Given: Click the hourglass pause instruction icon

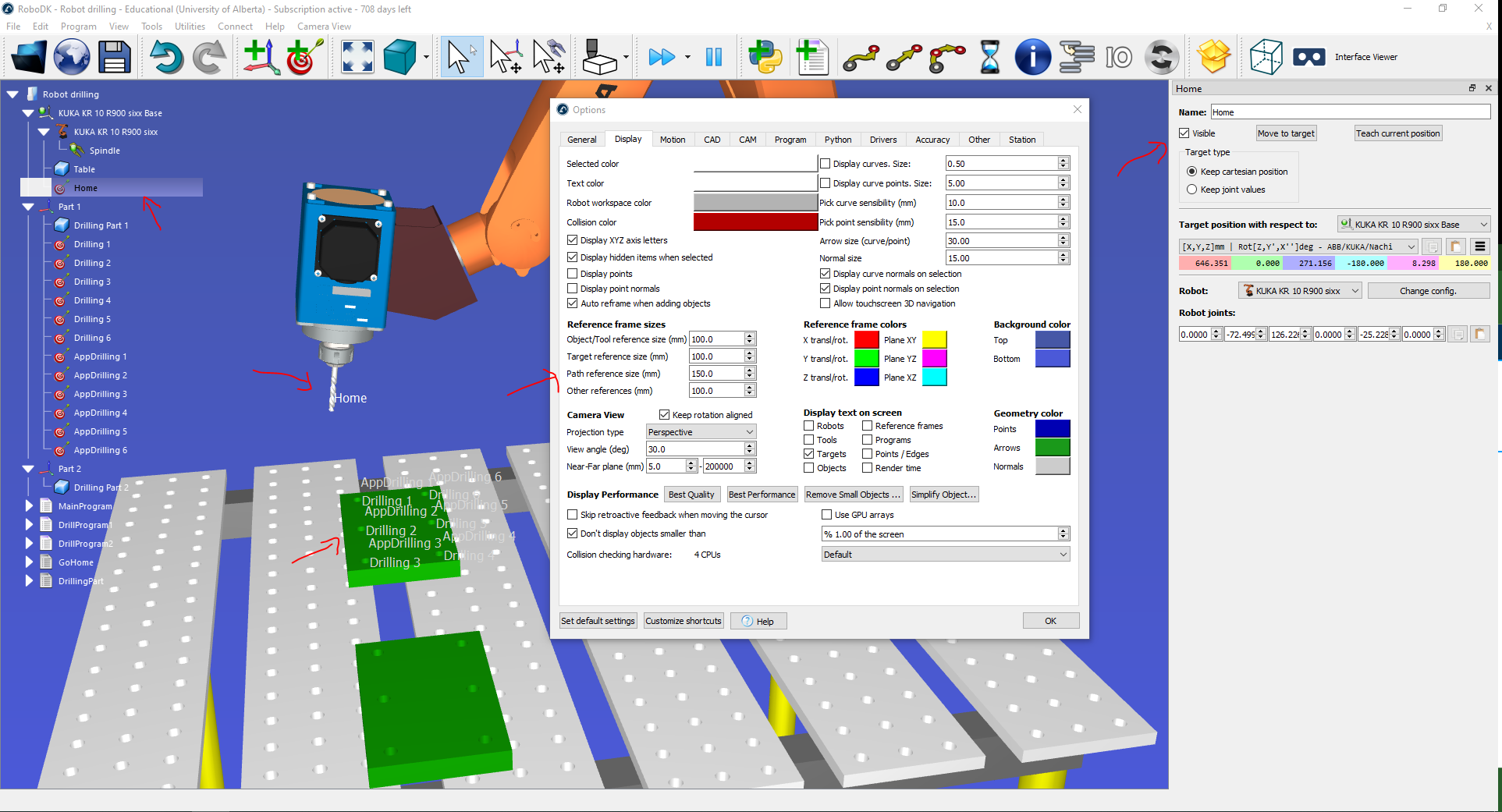Looking at the screenshot, I should (x=989, y=57).
